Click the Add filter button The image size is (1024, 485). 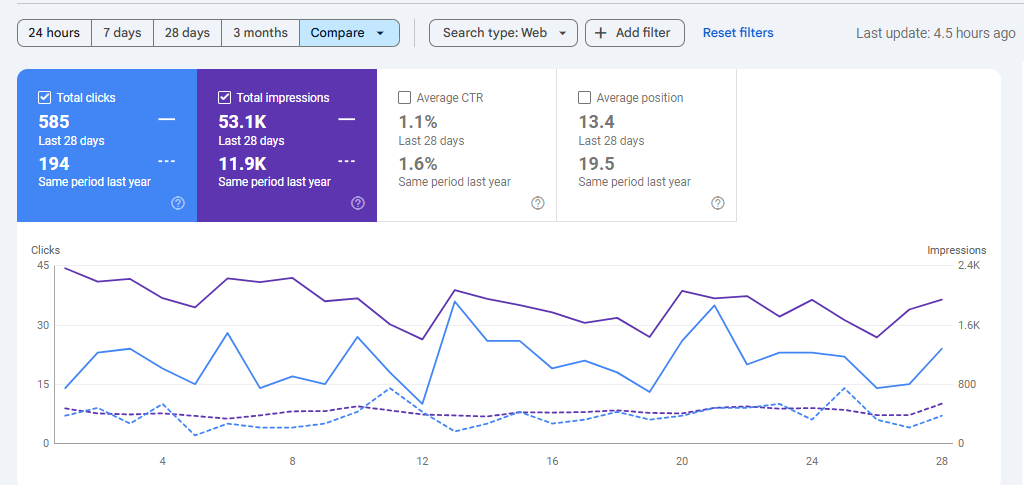(634, 33)
